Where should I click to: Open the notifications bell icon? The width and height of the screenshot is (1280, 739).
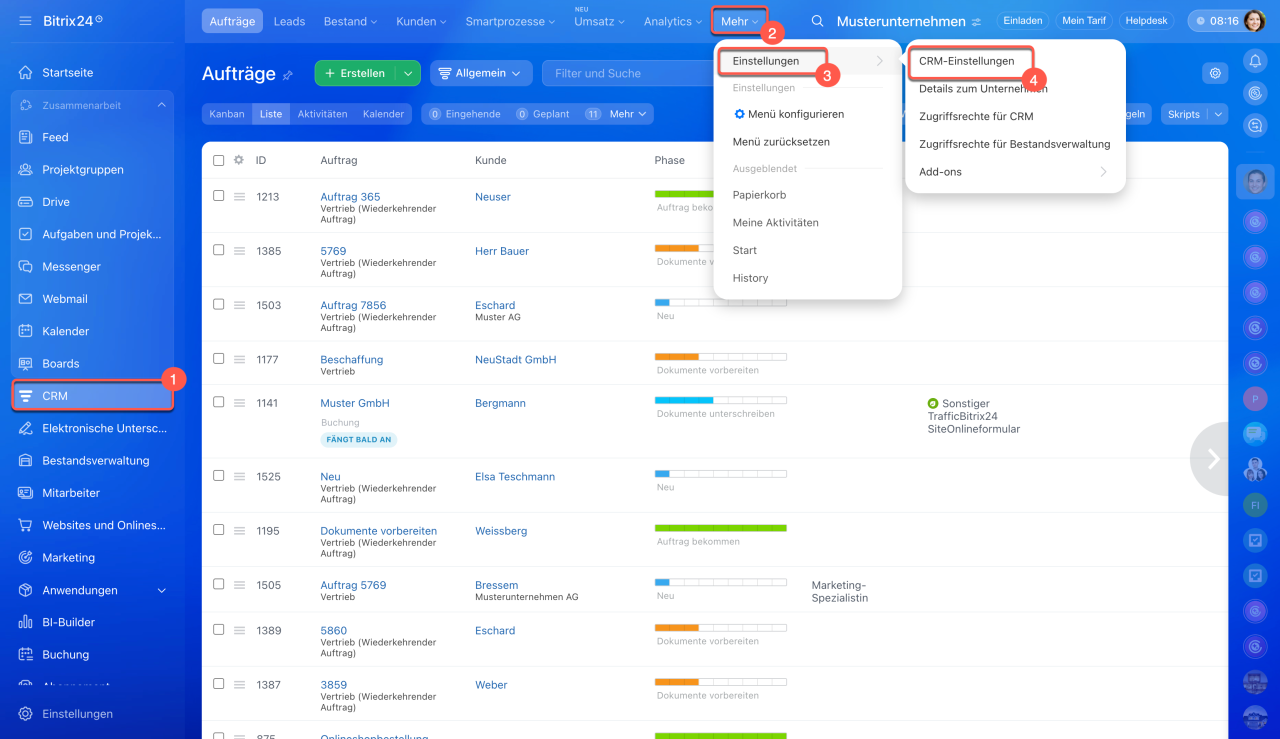pyautogui.click(x=1255, y=61)
